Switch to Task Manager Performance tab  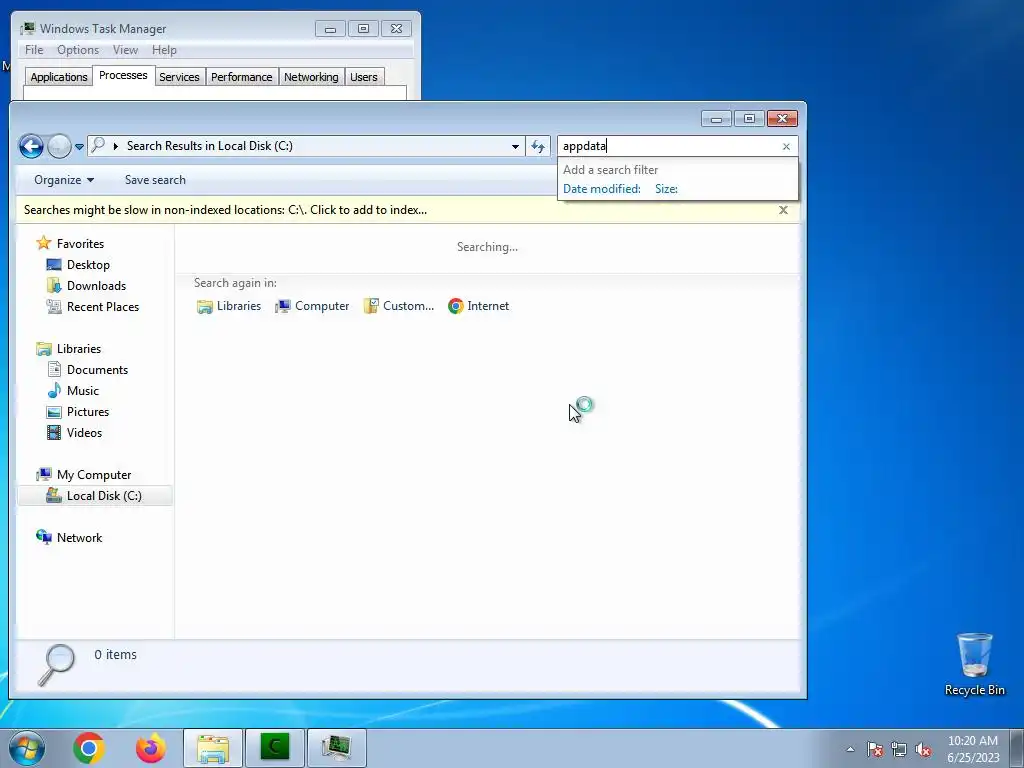pyautogui.click(x=242, y=77)
